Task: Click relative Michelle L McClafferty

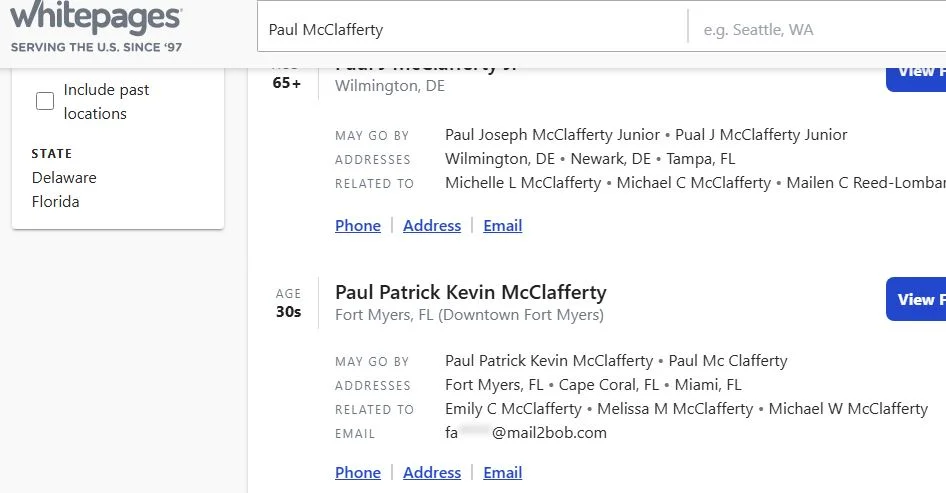Action: point(523,183)
